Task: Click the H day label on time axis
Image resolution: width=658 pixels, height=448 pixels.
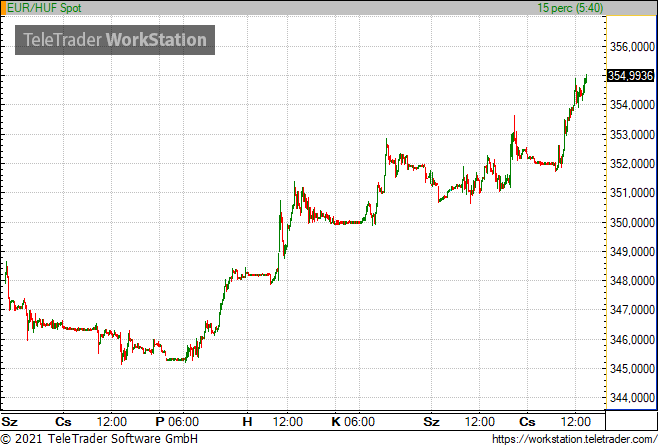Action: pos(247,422)
